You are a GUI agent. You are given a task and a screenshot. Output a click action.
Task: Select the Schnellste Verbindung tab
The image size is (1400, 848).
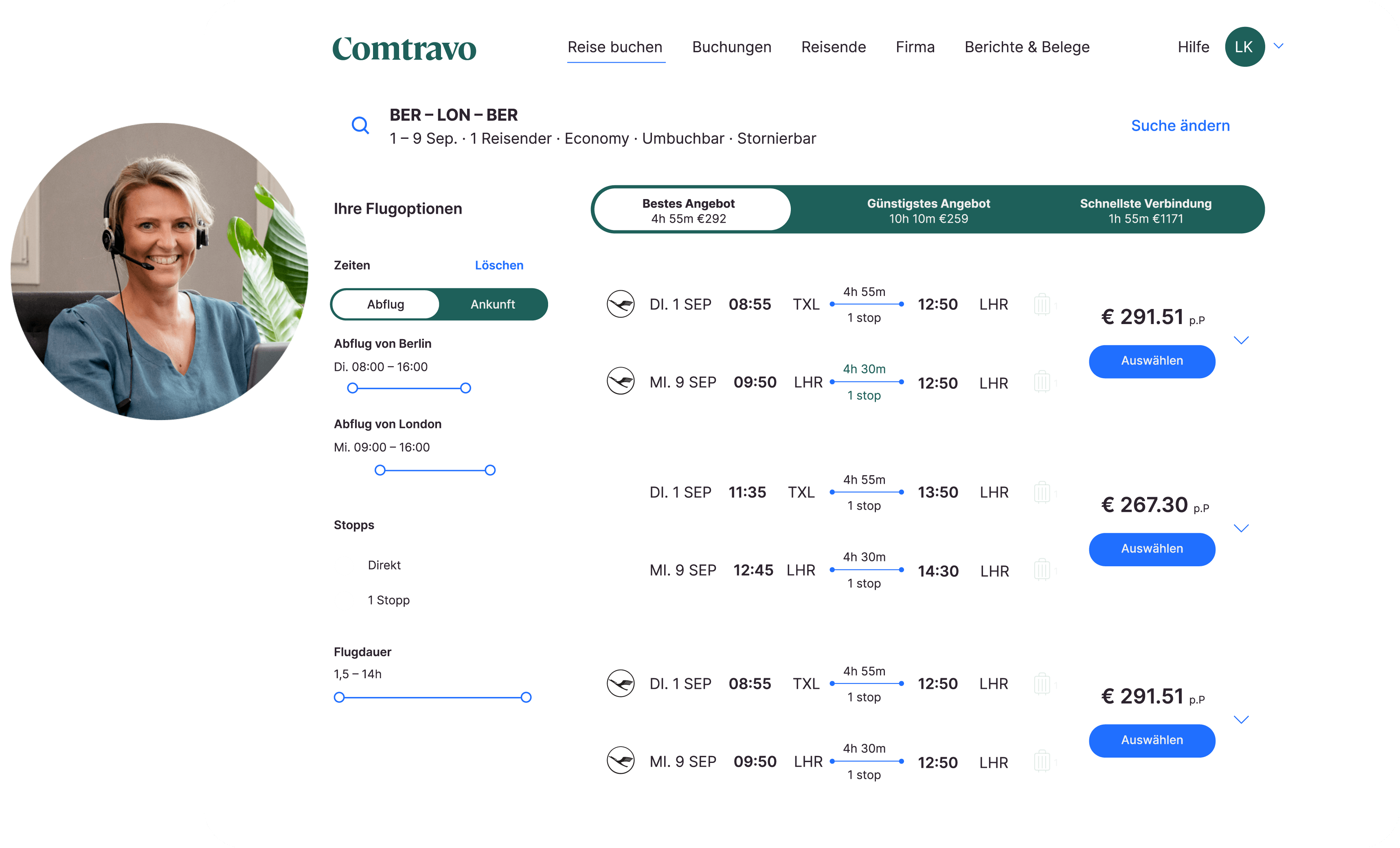1145,210
